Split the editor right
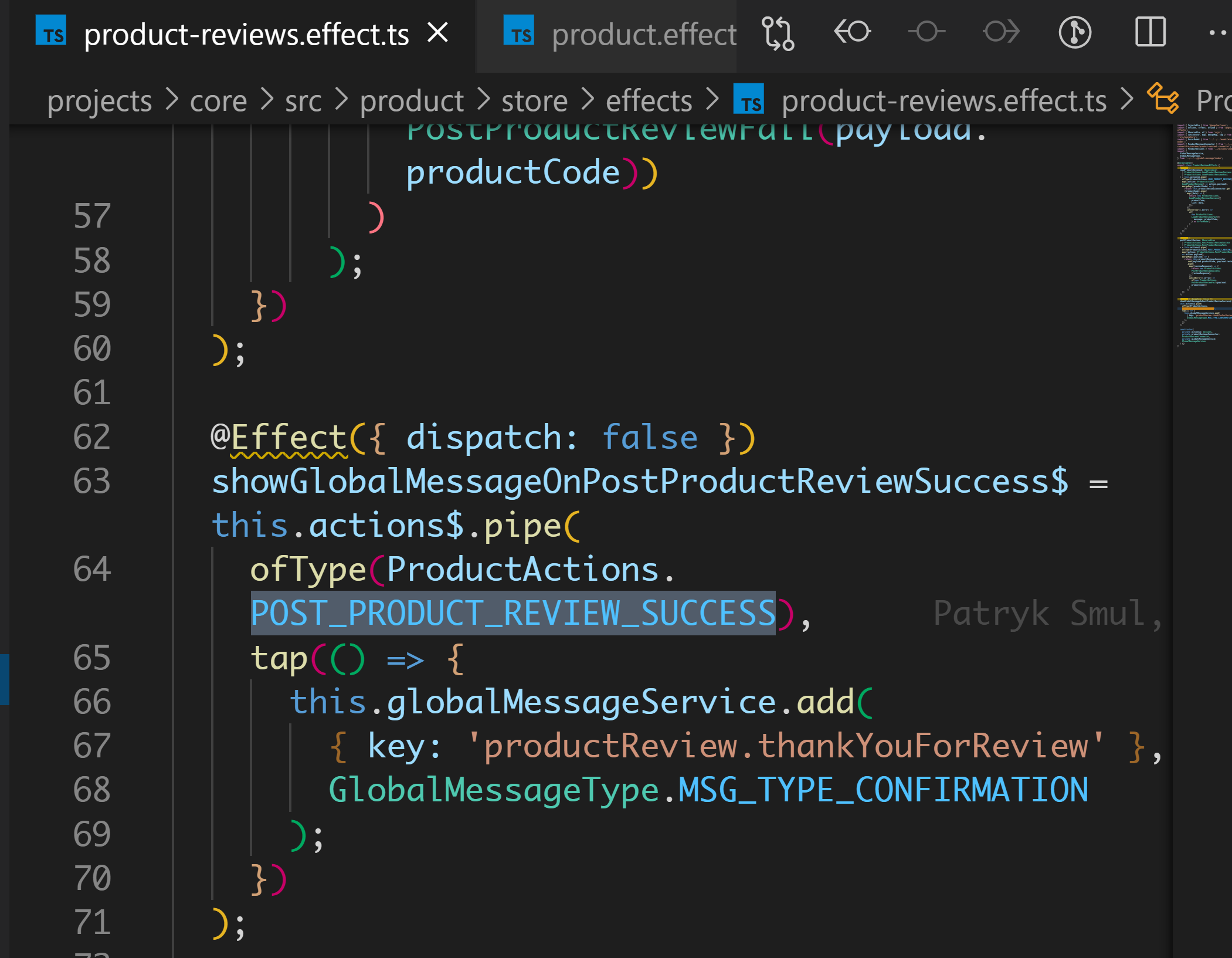This screenshot has width=1232, height=958. [1150, 32]
